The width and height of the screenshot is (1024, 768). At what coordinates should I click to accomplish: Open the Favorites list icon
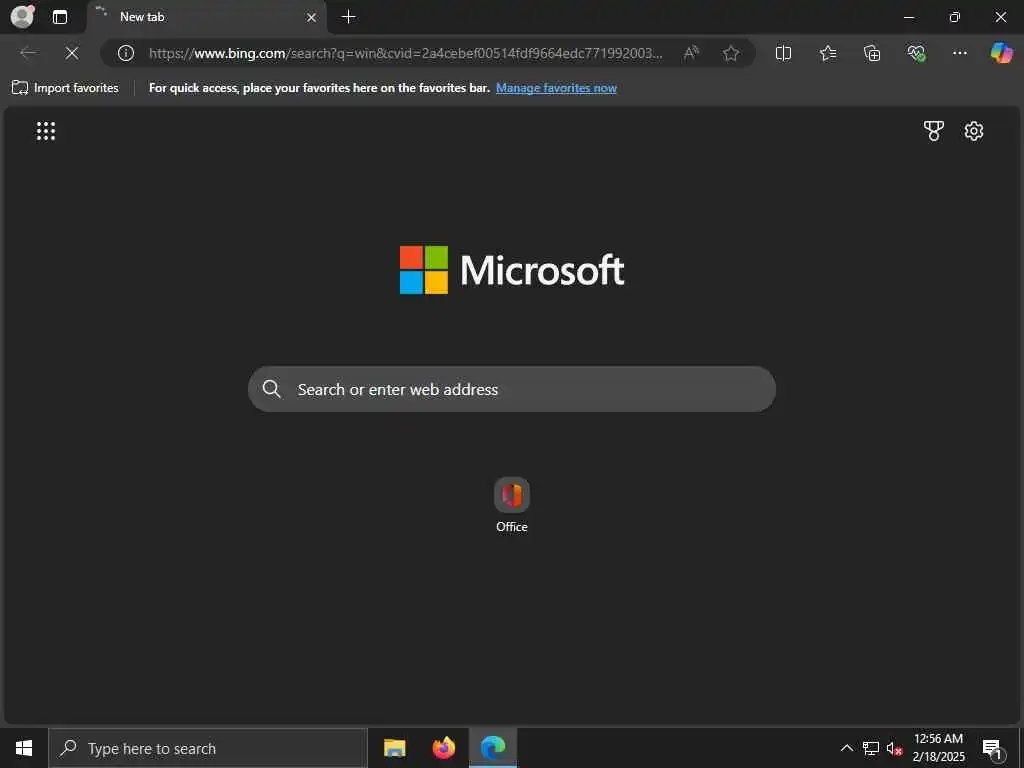(x=827, y=53)
